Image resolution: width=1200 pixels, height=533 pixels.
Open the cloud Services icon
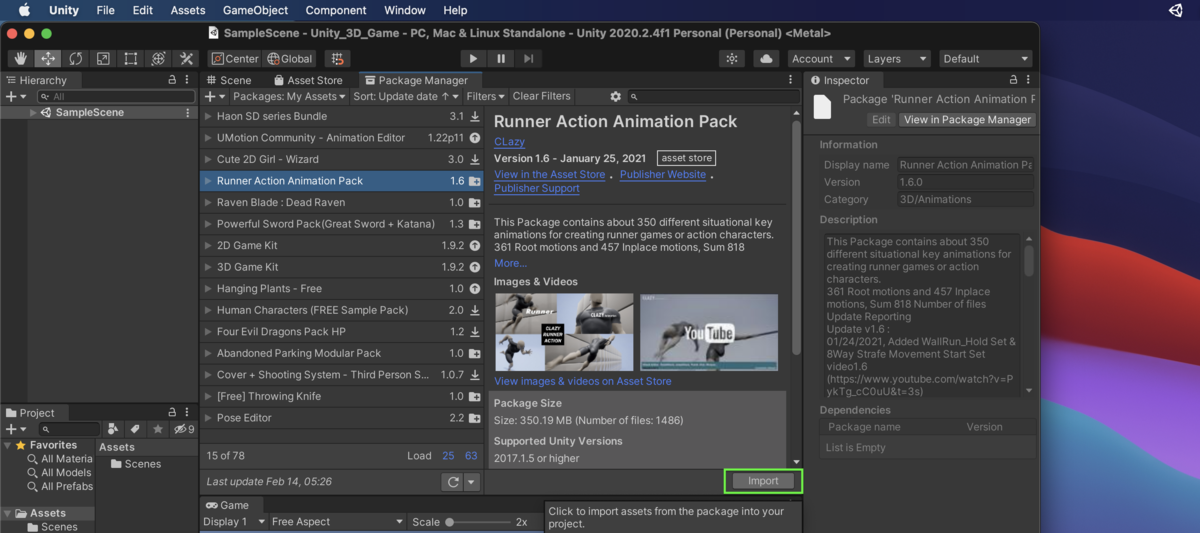click(x=766, y=59)
